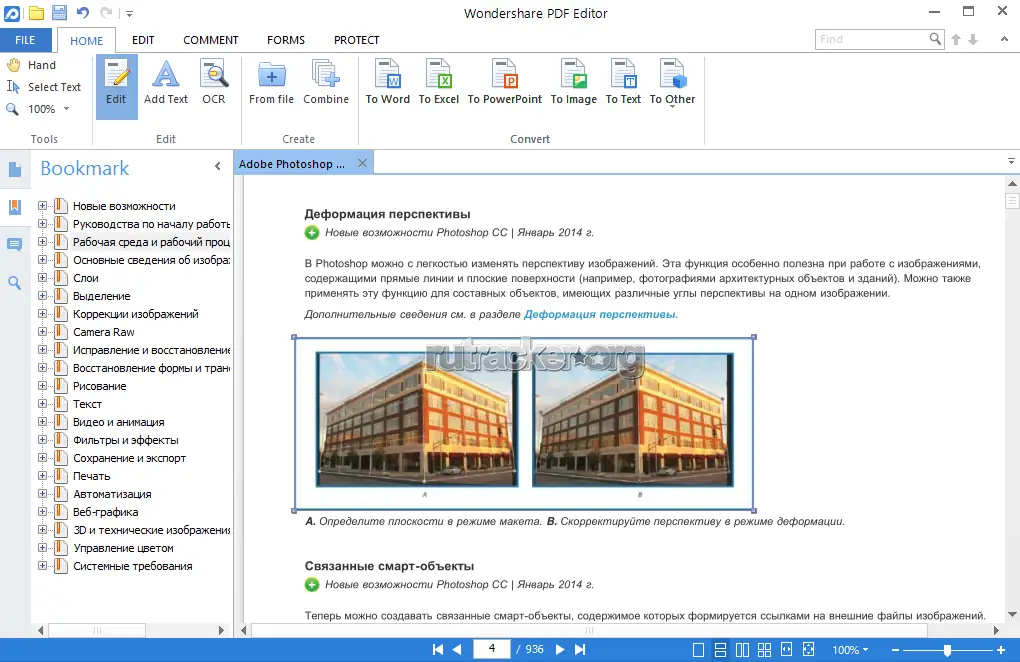1020x662 pixels.
Task: Undo the last action
Action: tap(83, 12)
